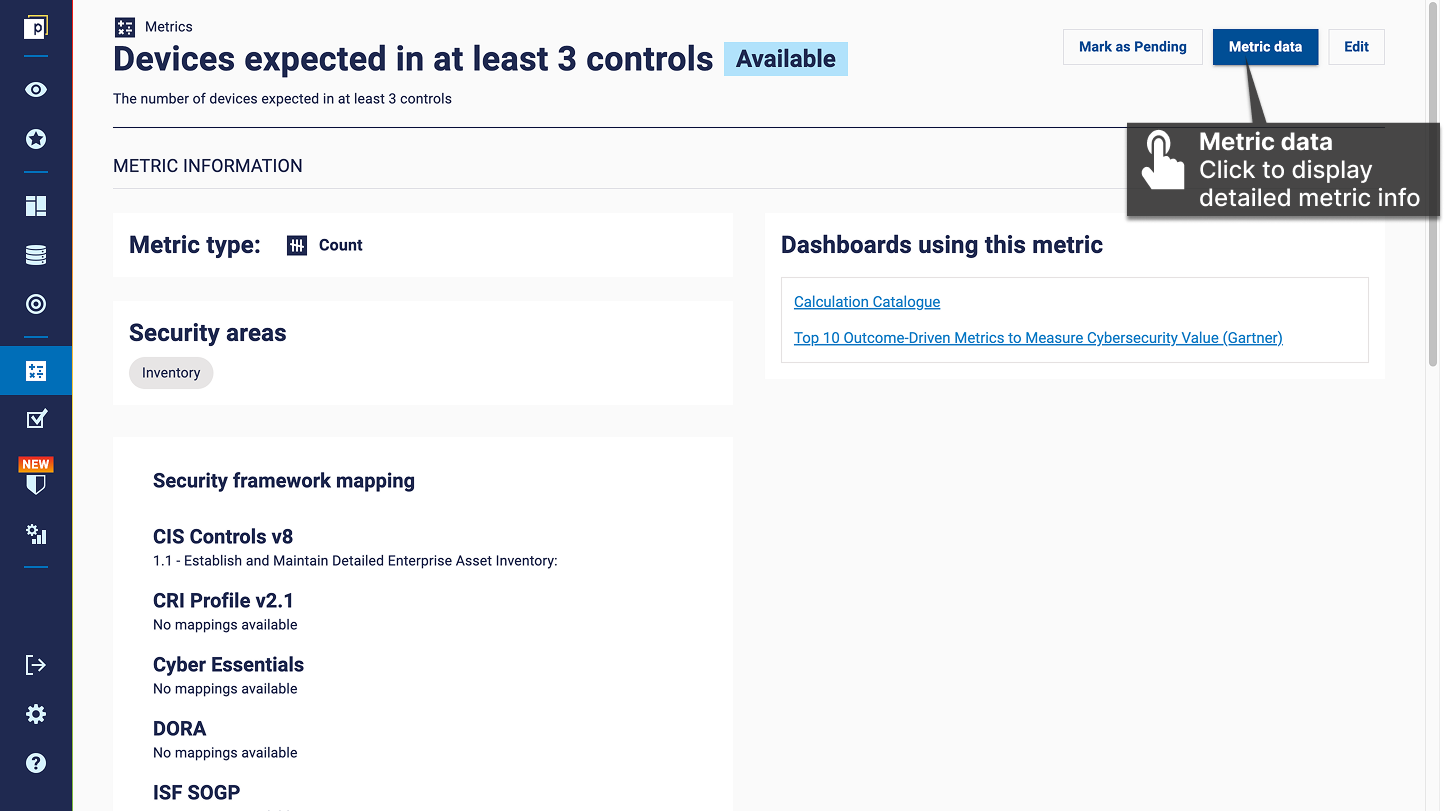1444x811 pixels.
Task: Click the Mark as Pending button
Action: coord(1133,47)
